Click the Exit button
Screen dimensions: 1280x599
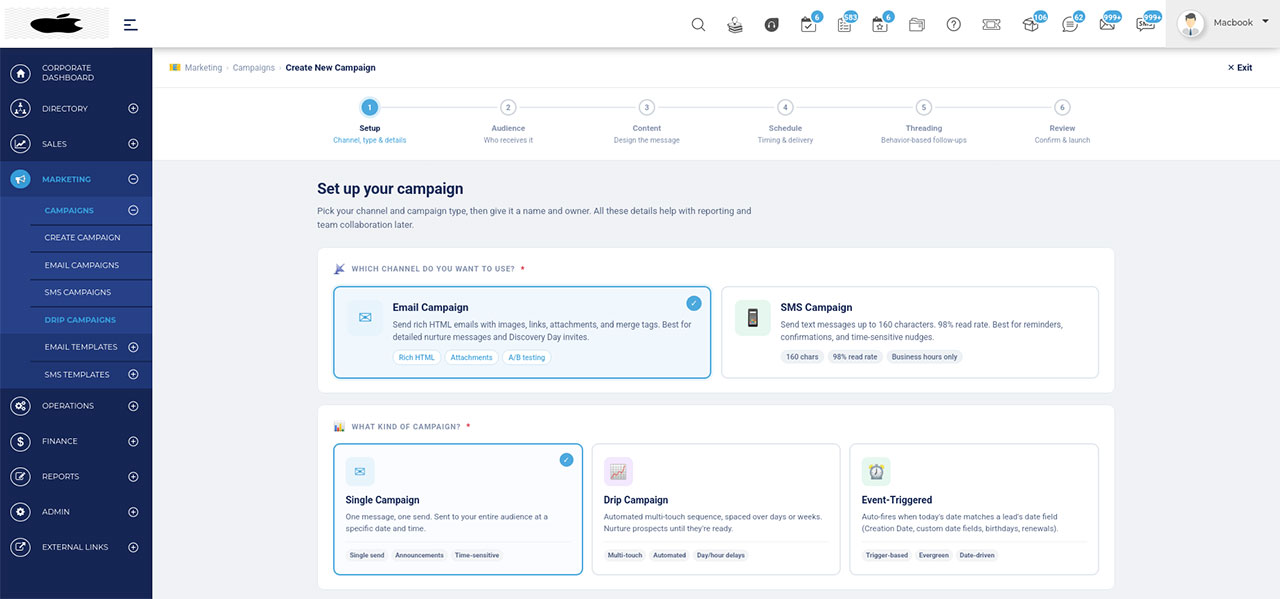1240,68
